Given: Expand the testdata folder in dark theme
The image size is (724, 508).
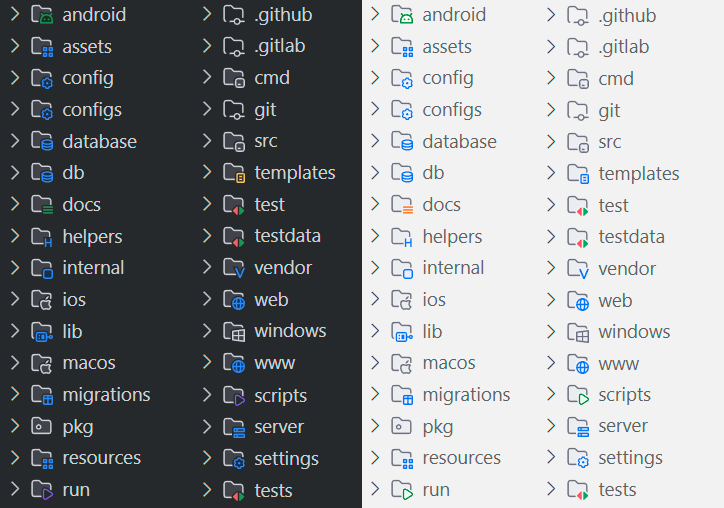Looking at the screenshot, I should tap(207, 236).
